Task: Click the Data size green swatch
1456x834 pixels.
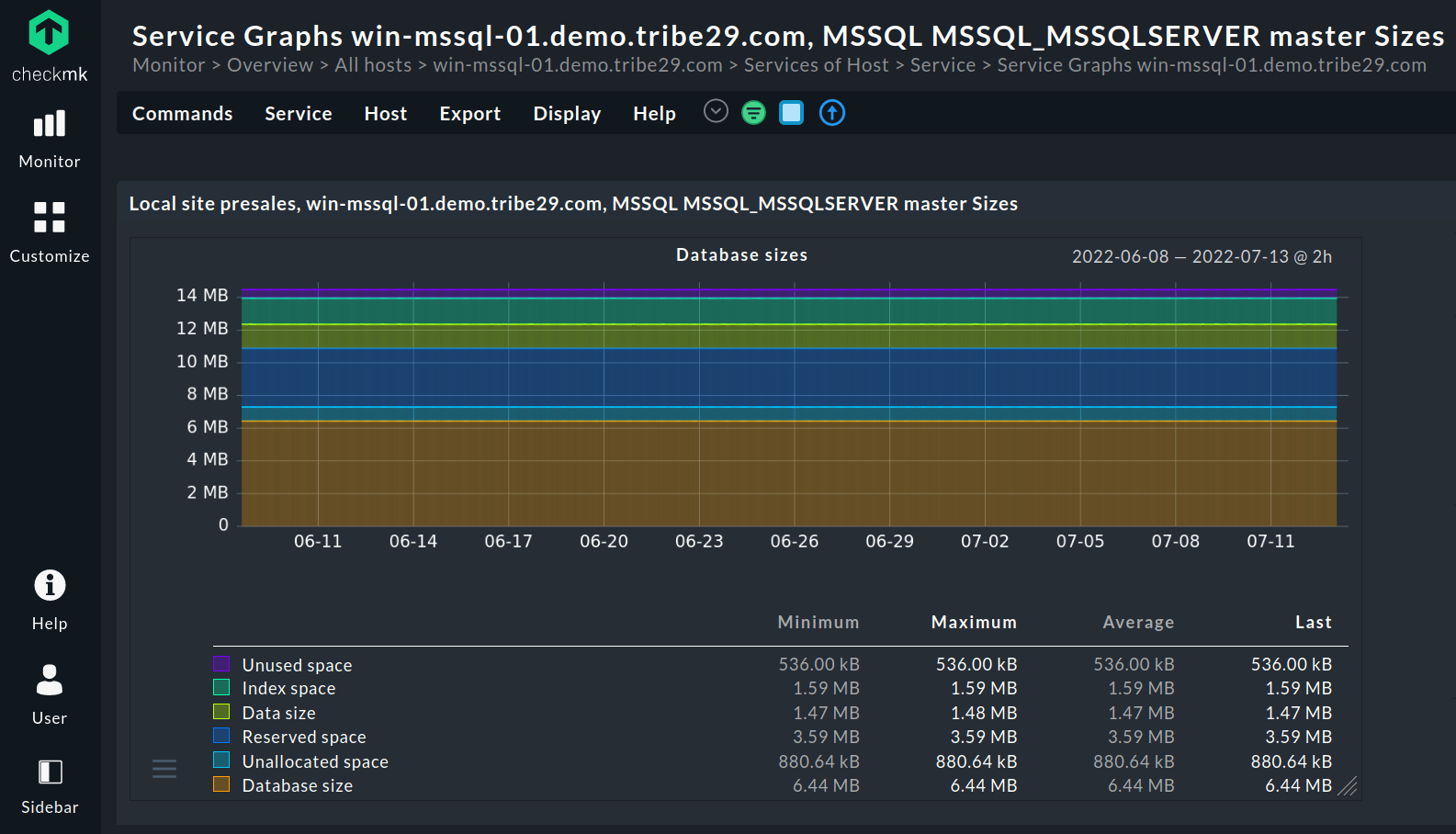Action: click(x=221, y=712)
